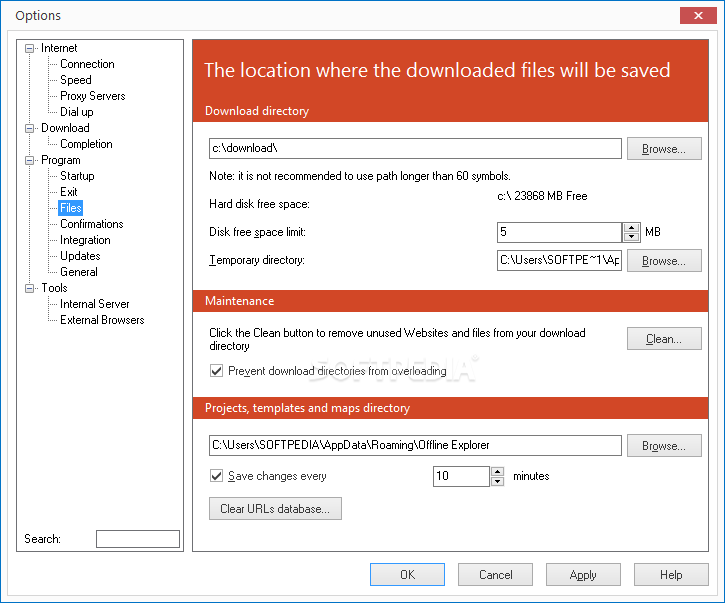Open Updates settings
The width and height of the screenshot is (725, 603).
[80, 256]
